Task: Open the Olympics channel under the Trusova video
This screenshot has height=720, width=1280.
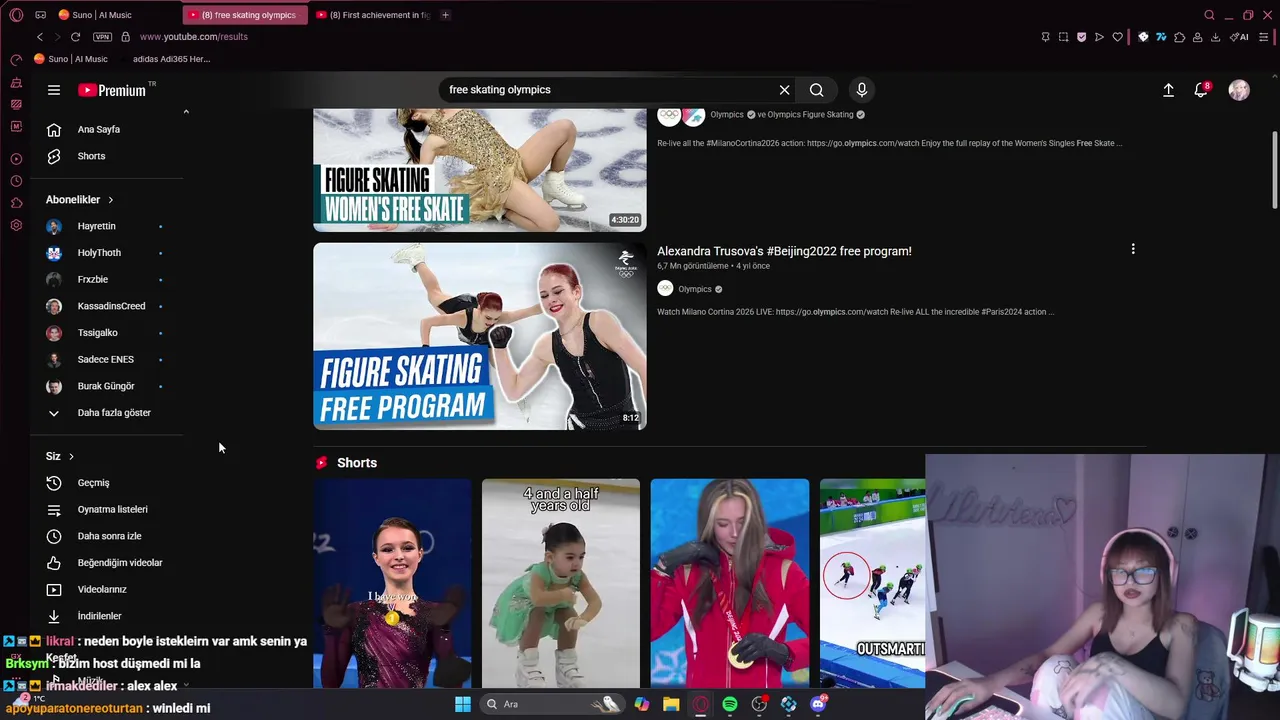Action: 695,289
